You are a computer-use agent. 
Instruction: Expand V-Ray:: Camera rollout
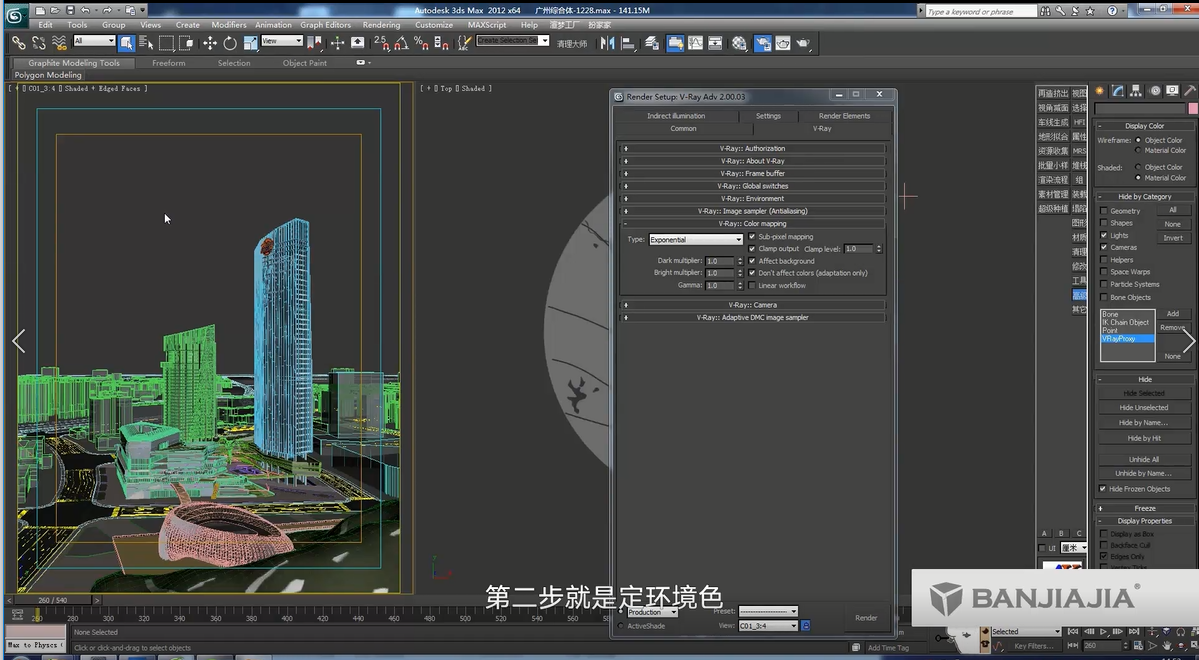752,304
